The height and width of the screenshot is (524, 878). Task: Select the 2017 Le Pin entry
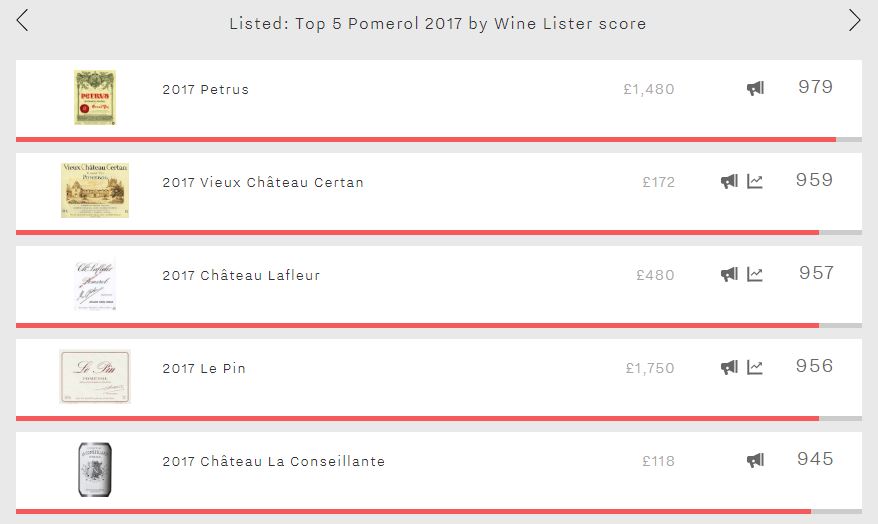point(204,368)
